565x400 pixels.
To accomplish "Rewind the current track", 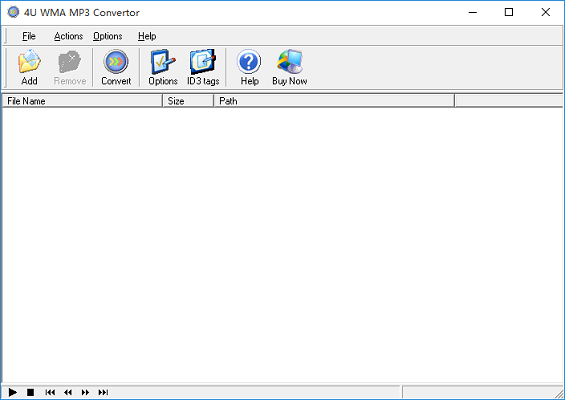I will (x=68, y=392).
